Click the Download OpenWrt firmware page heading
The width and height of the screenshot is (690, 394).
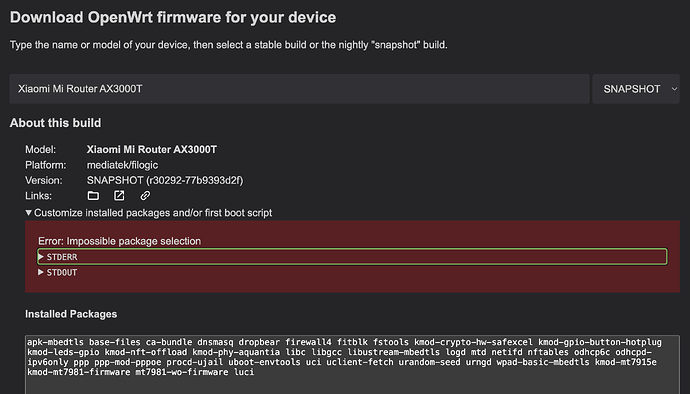173,18
